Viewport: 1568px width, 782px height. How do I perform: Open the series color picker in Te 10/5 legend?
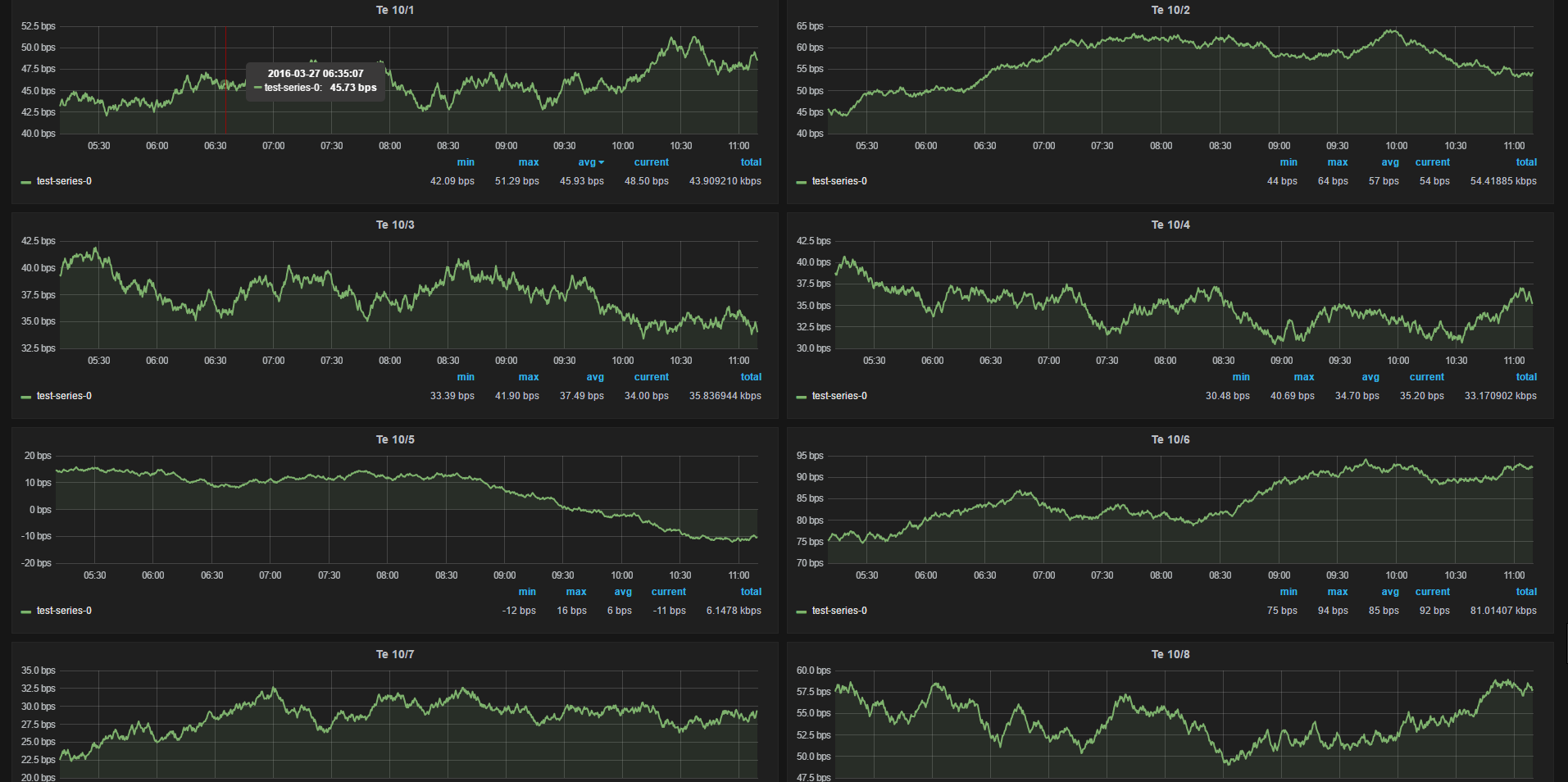pyautogui.click(x=25, y=612)
